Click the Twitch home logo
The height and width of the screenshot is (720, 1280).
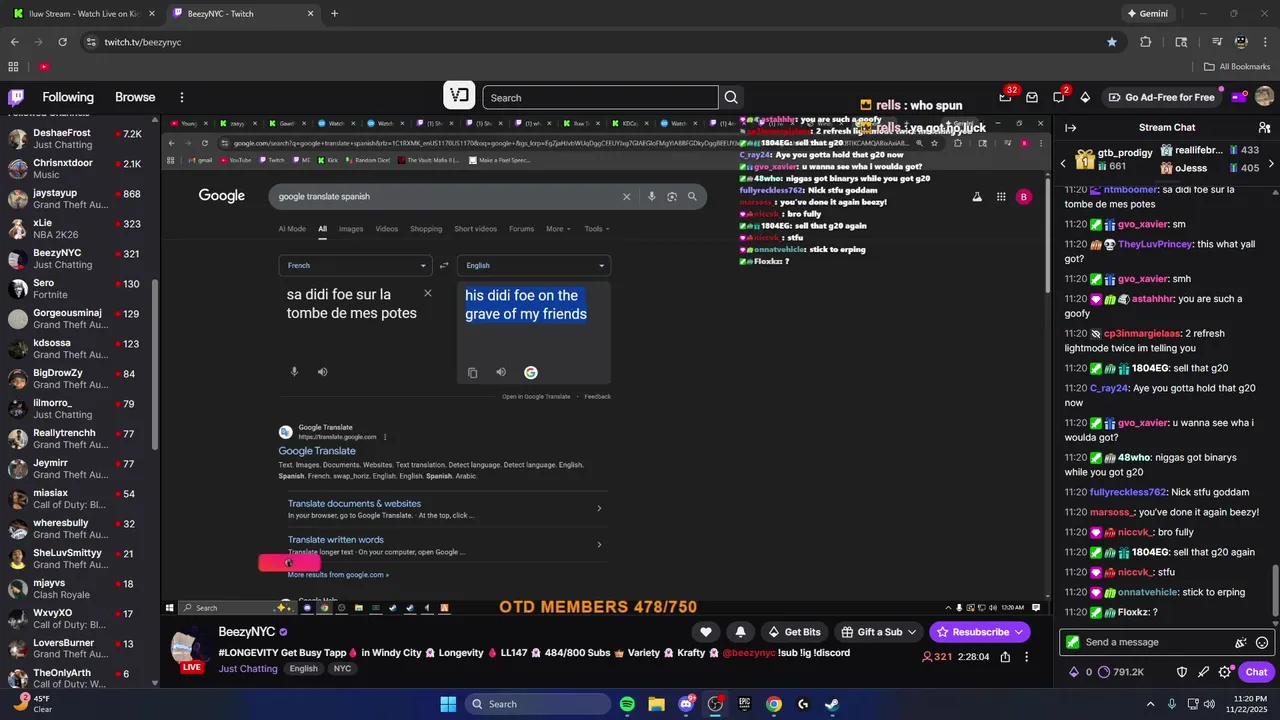click(16, 97)
